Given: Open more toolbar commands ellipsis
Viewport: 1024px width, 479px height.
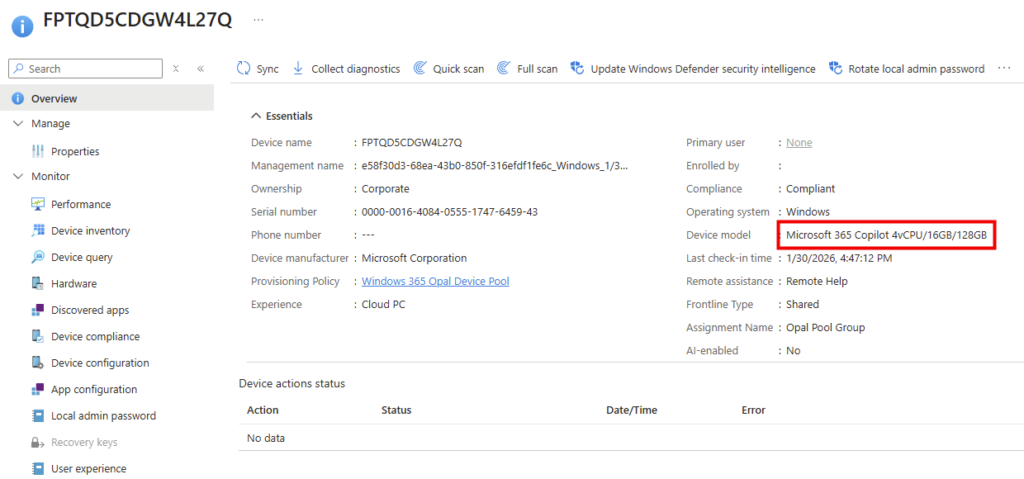Looking at the screenshot, I should tap(1004, 69).
